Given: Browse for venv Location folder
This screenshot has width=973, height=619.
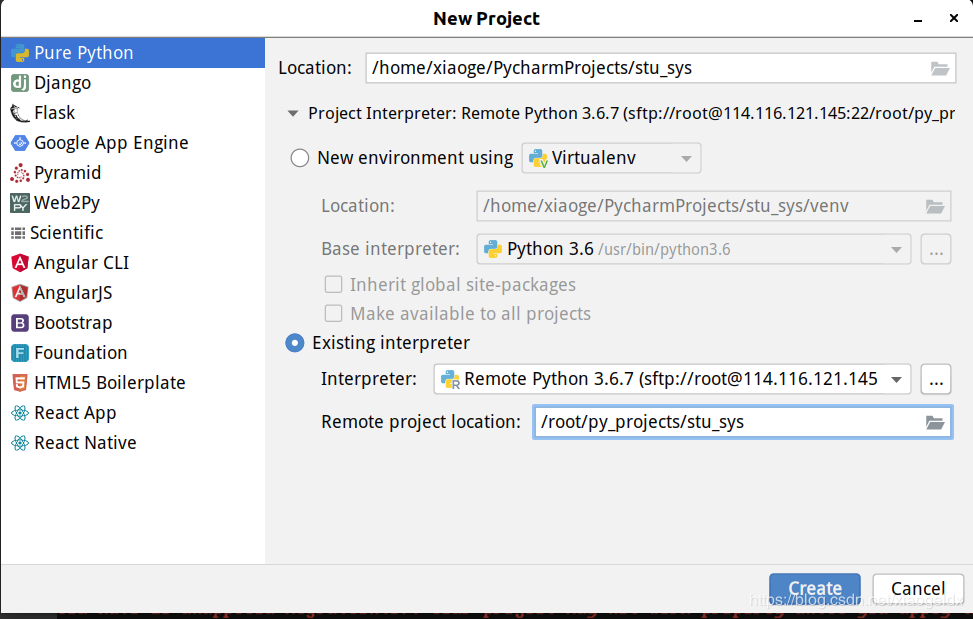Looking at the screenshot, I should (x=935, y=206).
